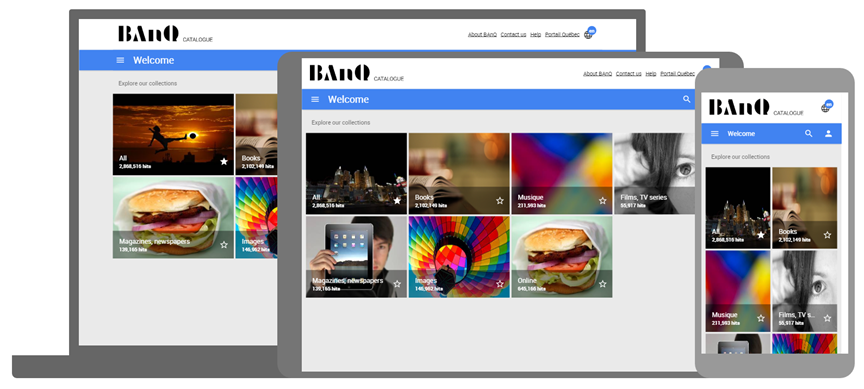Open Magazines, newspapers burger tile on laptop
864x389 pixels.
tap(174, 218)
